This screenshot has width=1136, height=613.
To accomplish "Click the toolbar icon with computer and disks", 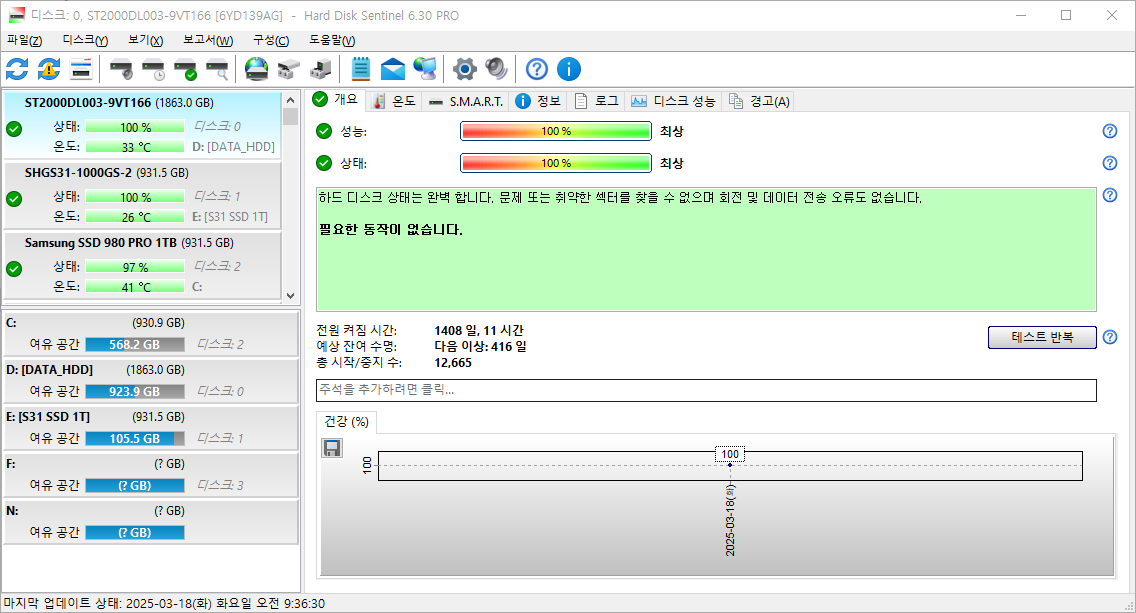I will (320, 70).
